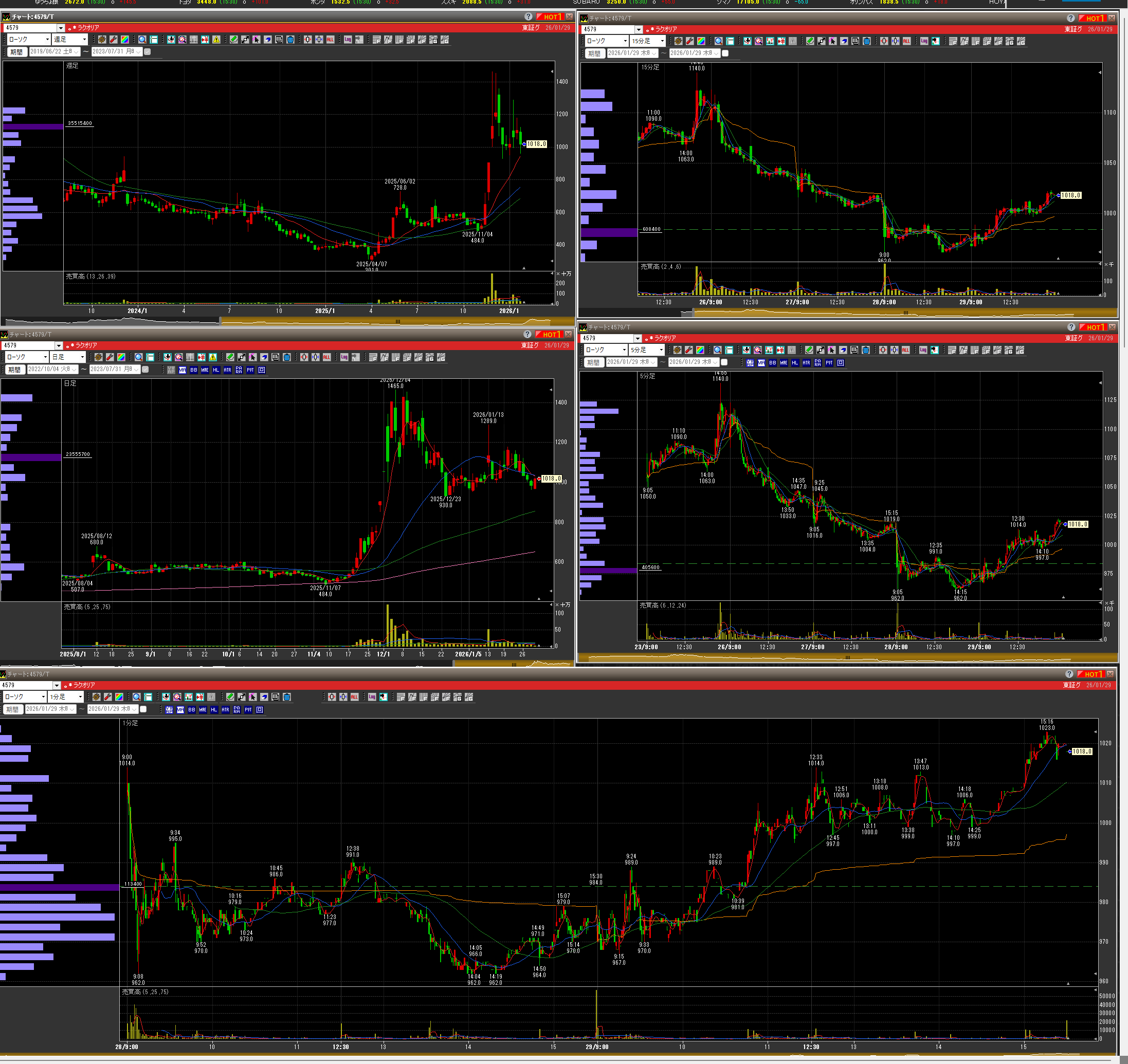Click the 期間 button in 1-minute chart
Viewport: 1128px width, 1064px height.
click(x=12, y=709)
